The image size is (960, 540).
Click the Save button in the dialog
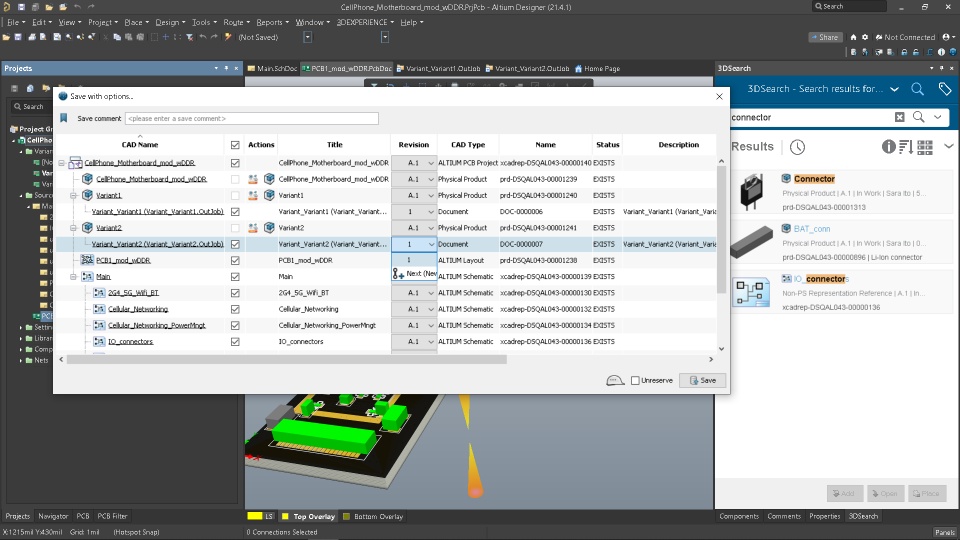[702, 380]
